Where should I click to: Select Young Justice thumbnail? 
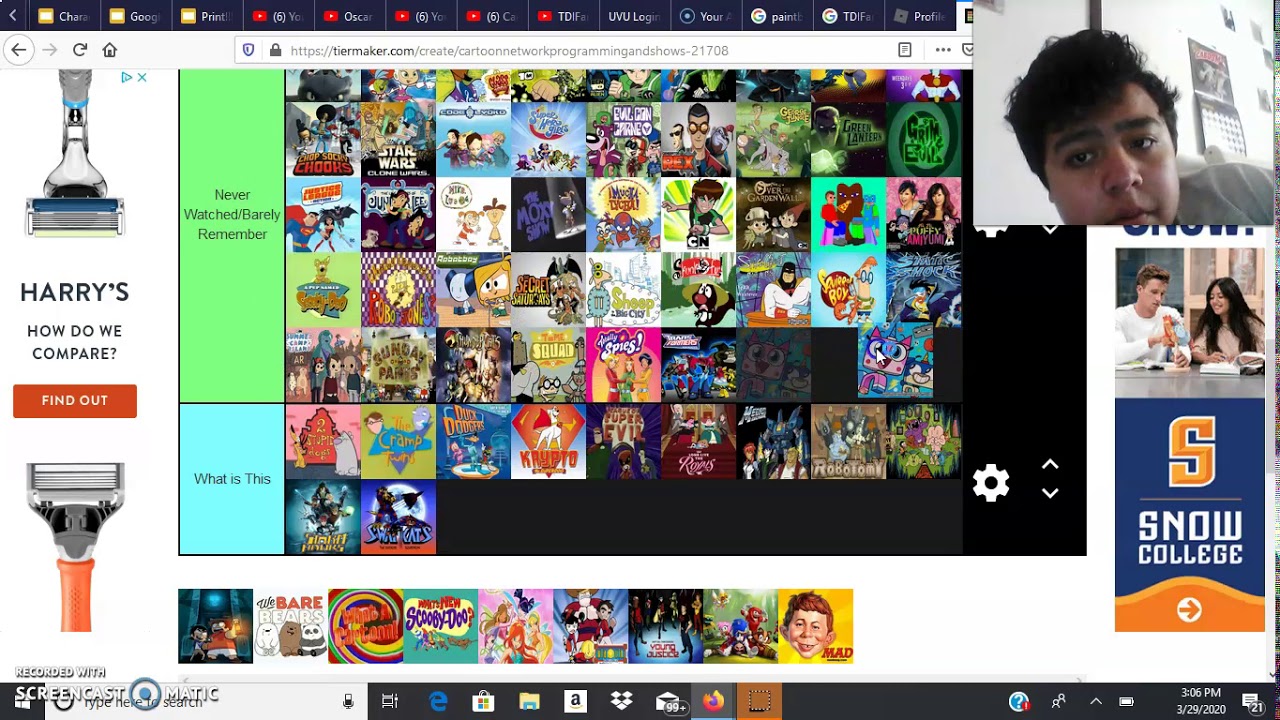(x=665, y=626)
